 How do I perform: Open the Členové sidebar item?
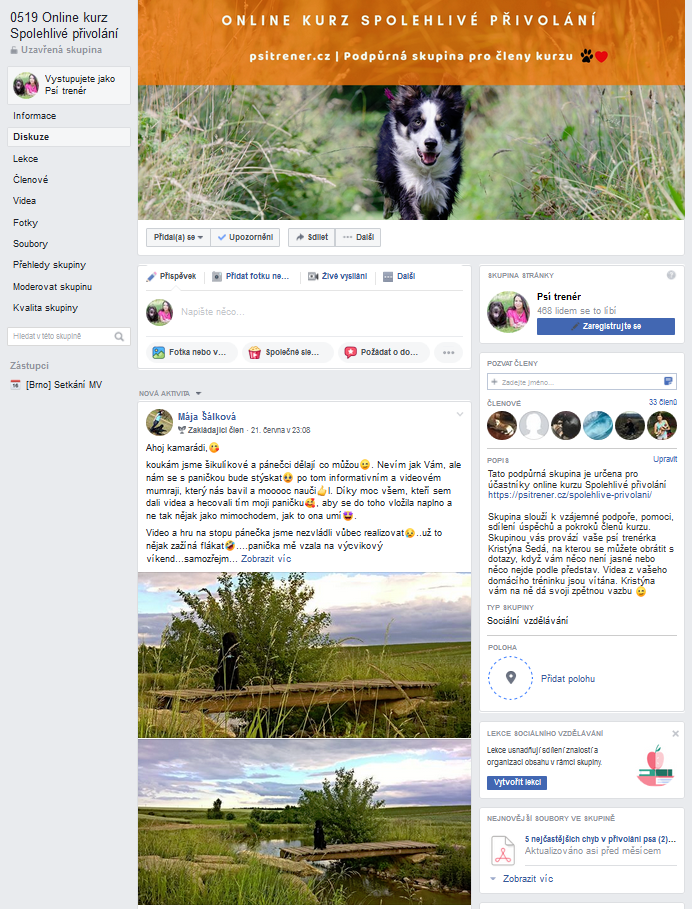pos(31,180)
